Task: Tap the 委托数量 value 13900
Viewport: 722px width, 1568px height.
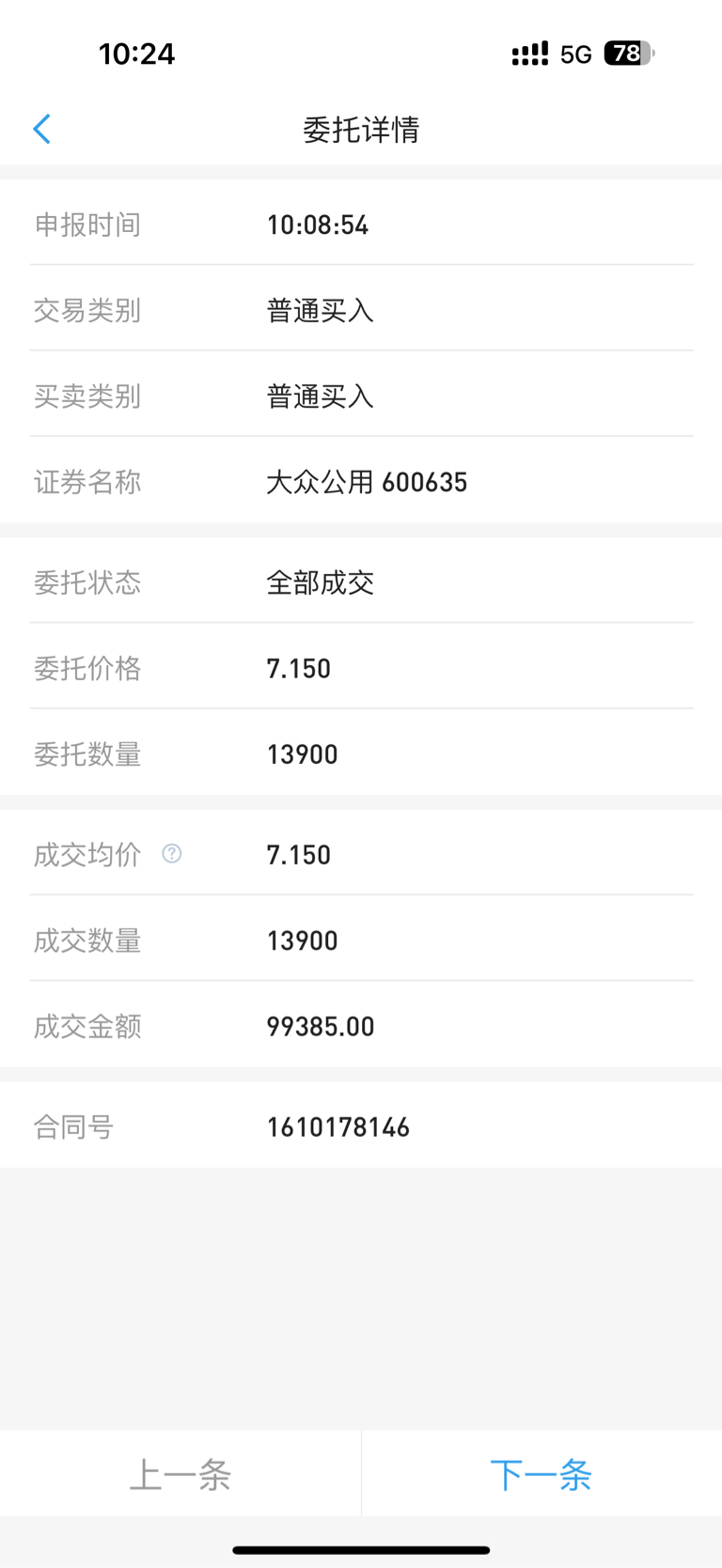Action: point(303,754)
